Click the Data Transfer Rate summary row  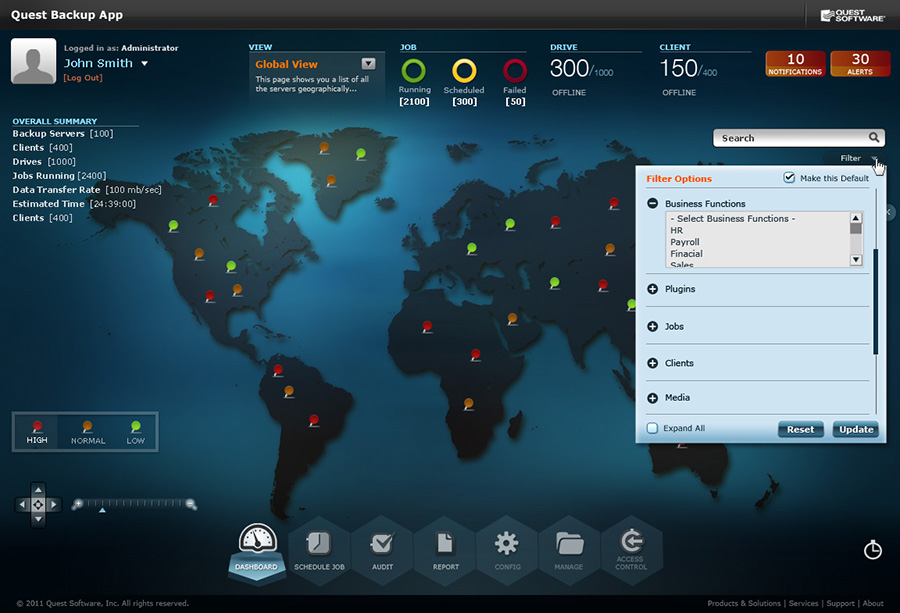pos(87,190)
